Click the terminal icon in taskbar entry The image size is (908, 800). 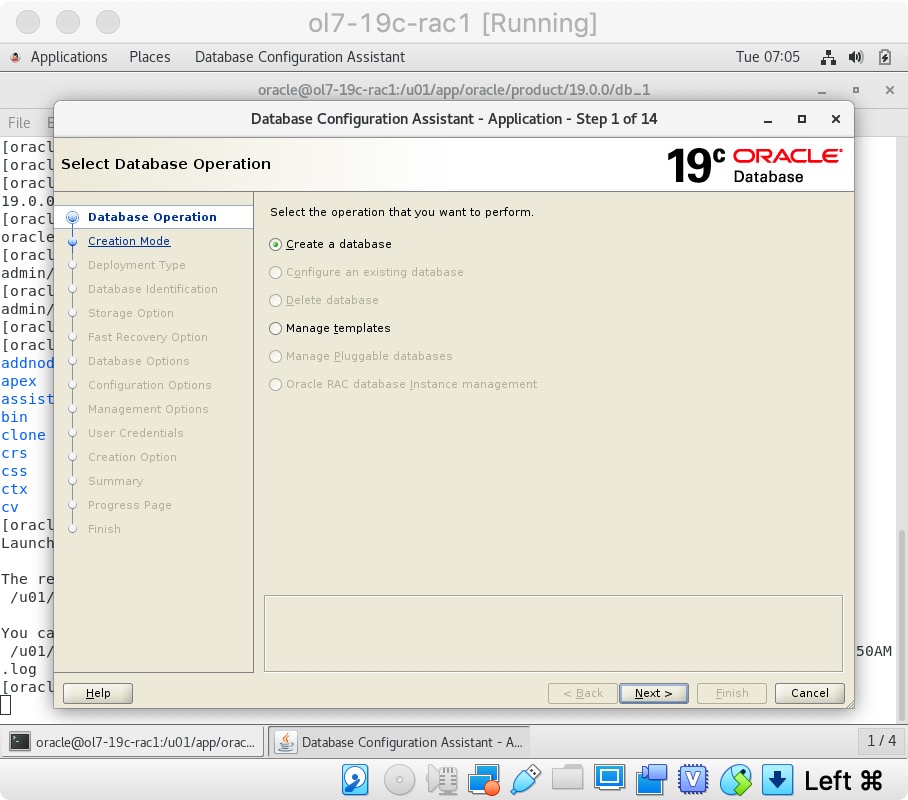click(19, 741)
